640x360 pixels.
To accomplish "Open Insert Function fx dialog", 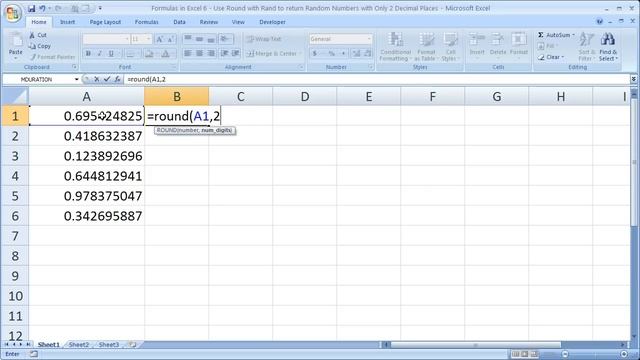I will [117, 79].
